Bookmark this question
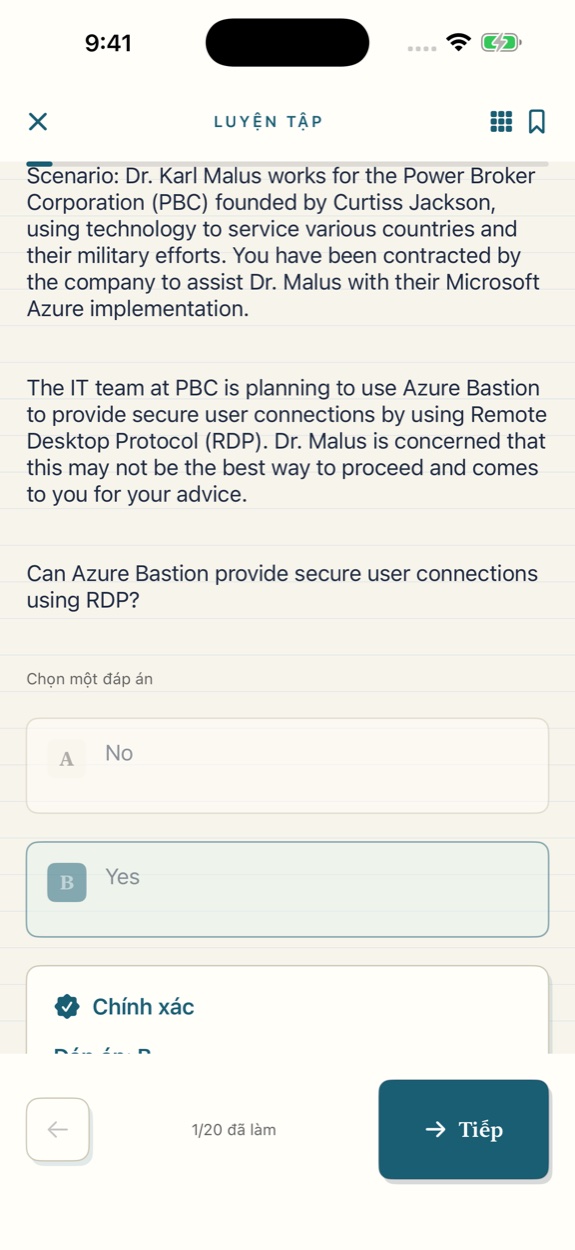Viewport: 575px width, 1250px height. pos(537,122)
